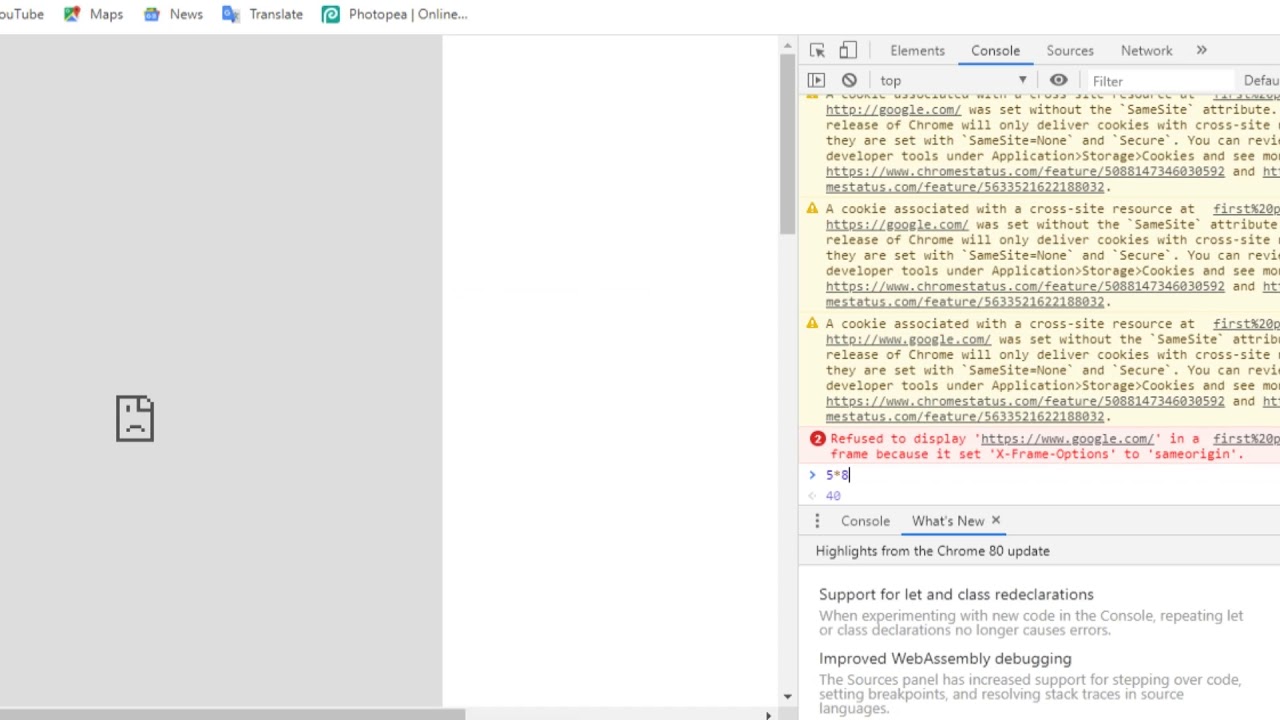Click the console prompt chevron arrow

[x=812, y=475]
